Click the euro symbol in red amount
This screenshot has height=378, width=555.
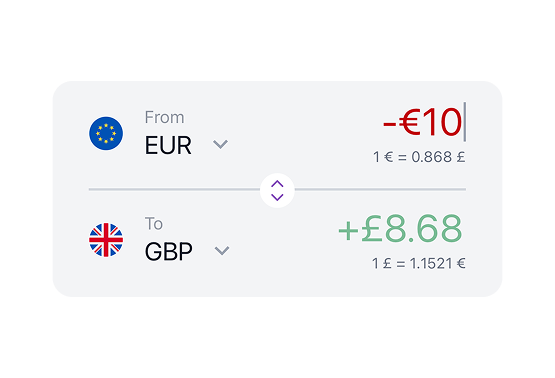pos(410,122)
